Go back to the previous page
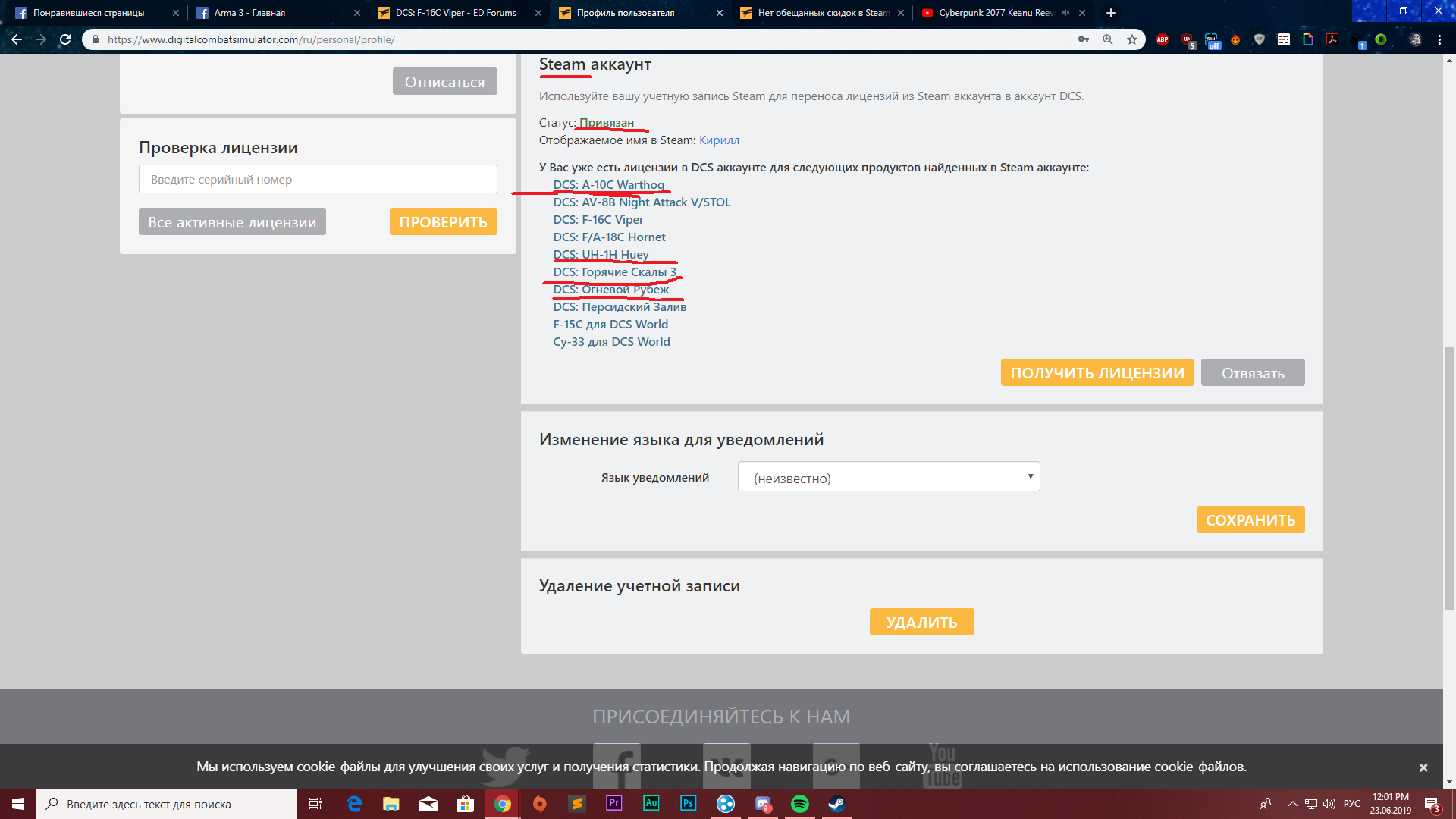The width and height of the screenshot is (1456, 819). tap(17, 39)
